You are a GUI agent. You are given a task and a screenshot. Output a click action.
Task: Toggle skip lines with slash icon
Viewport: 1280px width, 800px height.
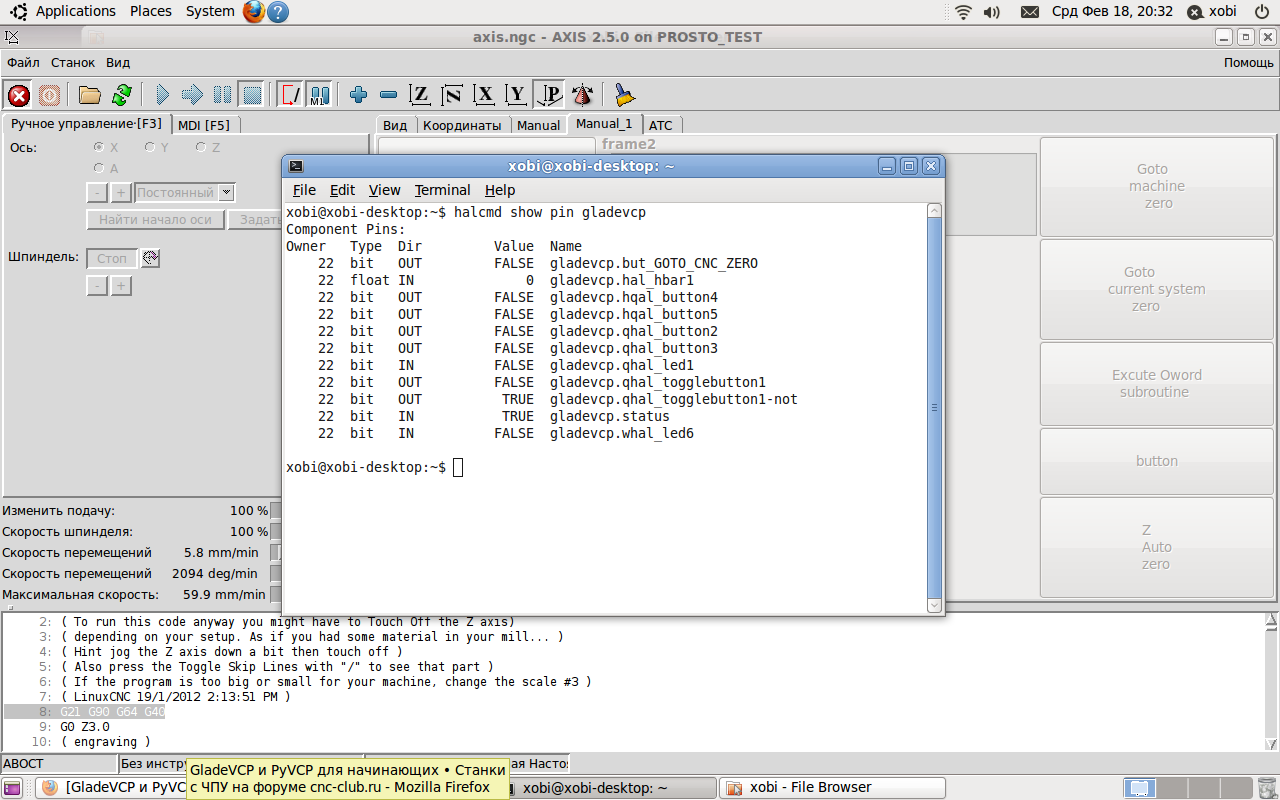coord(290,95)
